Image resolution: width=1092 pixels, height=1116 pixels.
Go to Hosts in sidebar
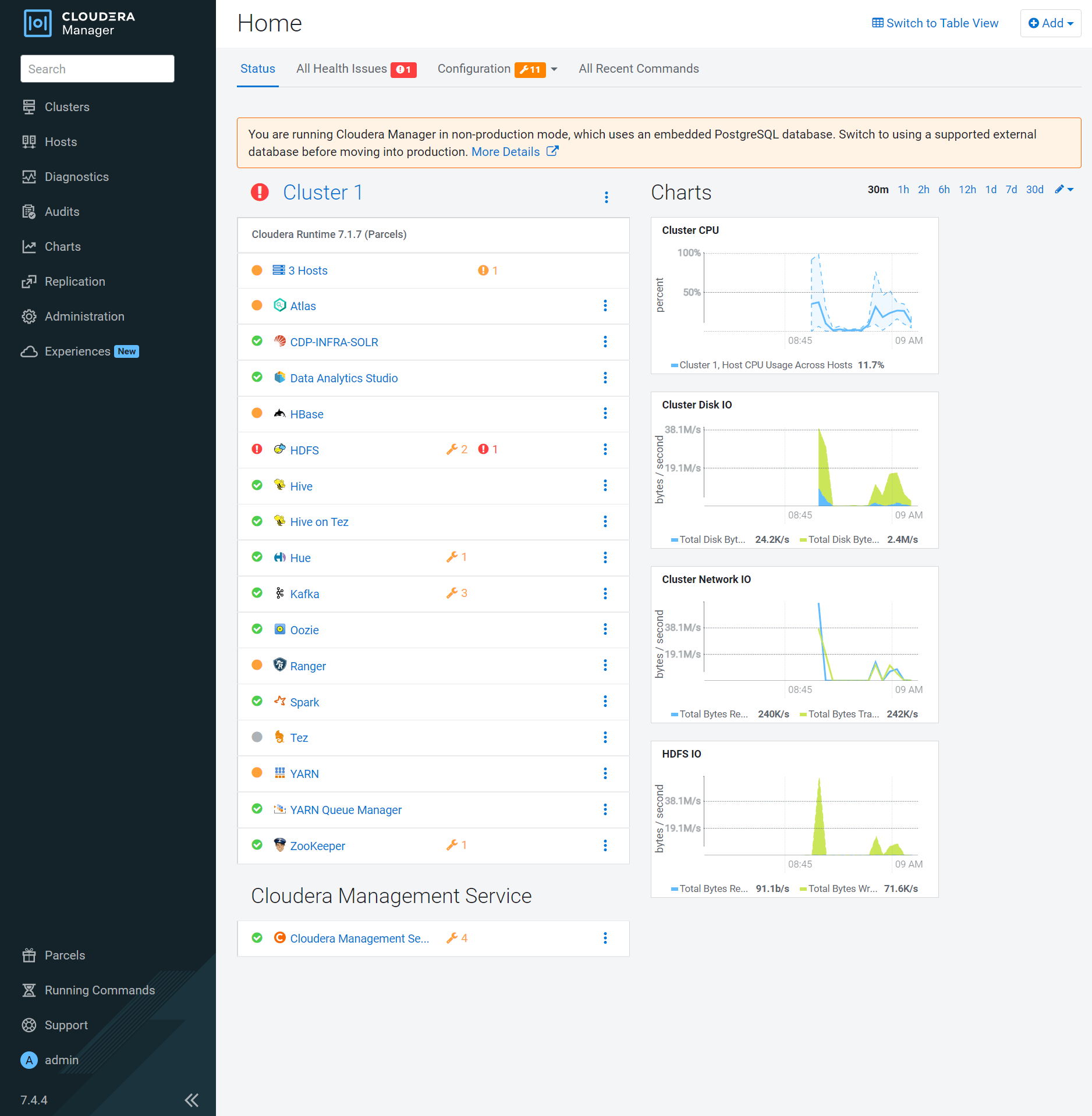click(x=61, y=142)
